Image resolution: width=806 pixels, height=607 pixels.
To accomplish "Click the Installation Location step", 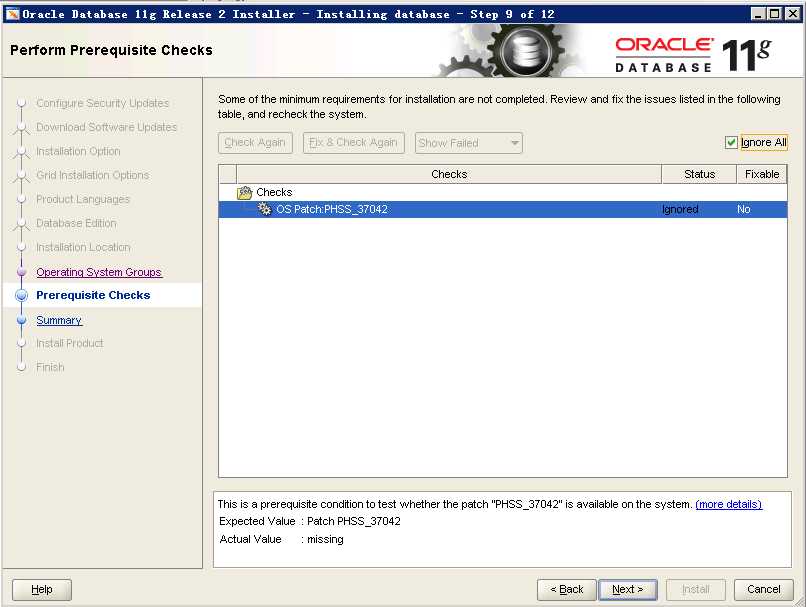I will pos(83,247).
